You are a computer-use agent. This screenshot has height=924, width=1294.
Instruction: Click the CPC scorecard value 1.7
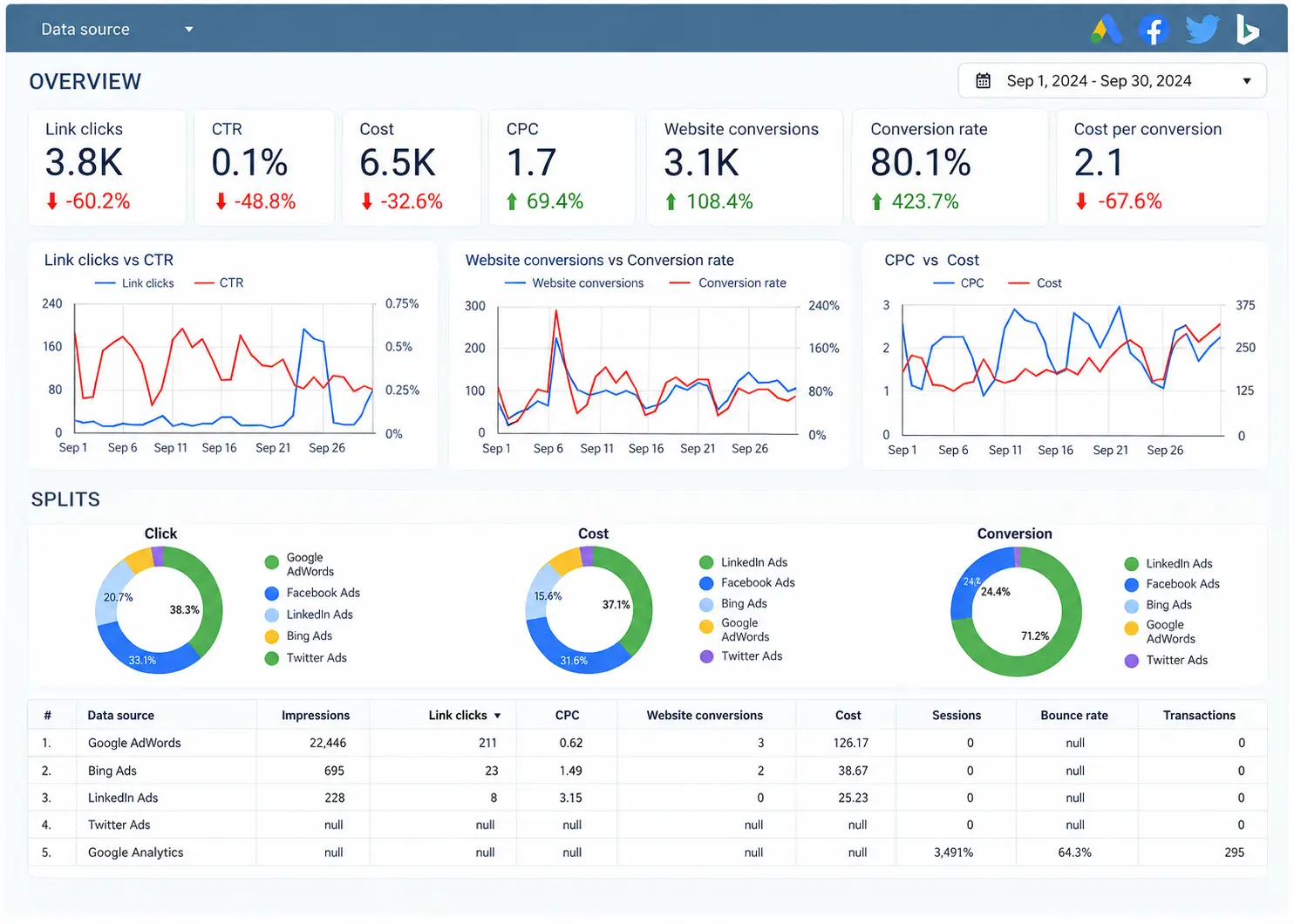click(x=531, y=163)
